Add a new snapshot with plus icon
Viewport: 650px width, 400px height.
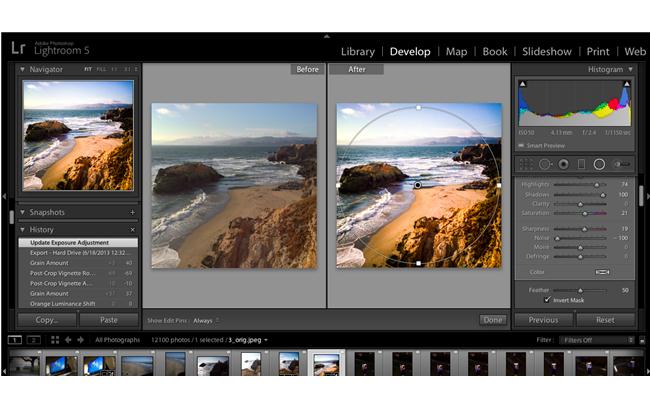(x=132, y=212)
